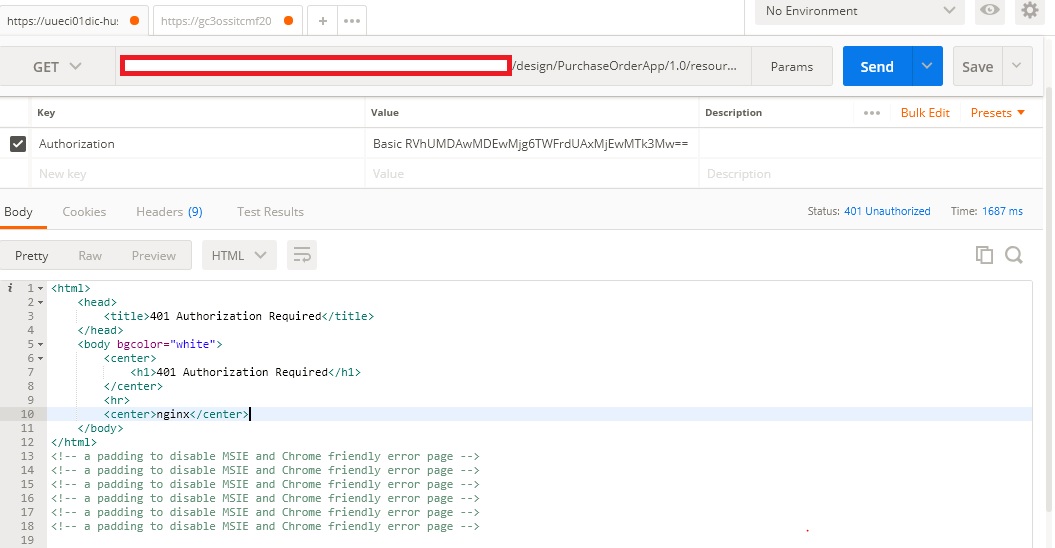
Task: Click the info marker beside line 1
Action: (x=10, y=288)
